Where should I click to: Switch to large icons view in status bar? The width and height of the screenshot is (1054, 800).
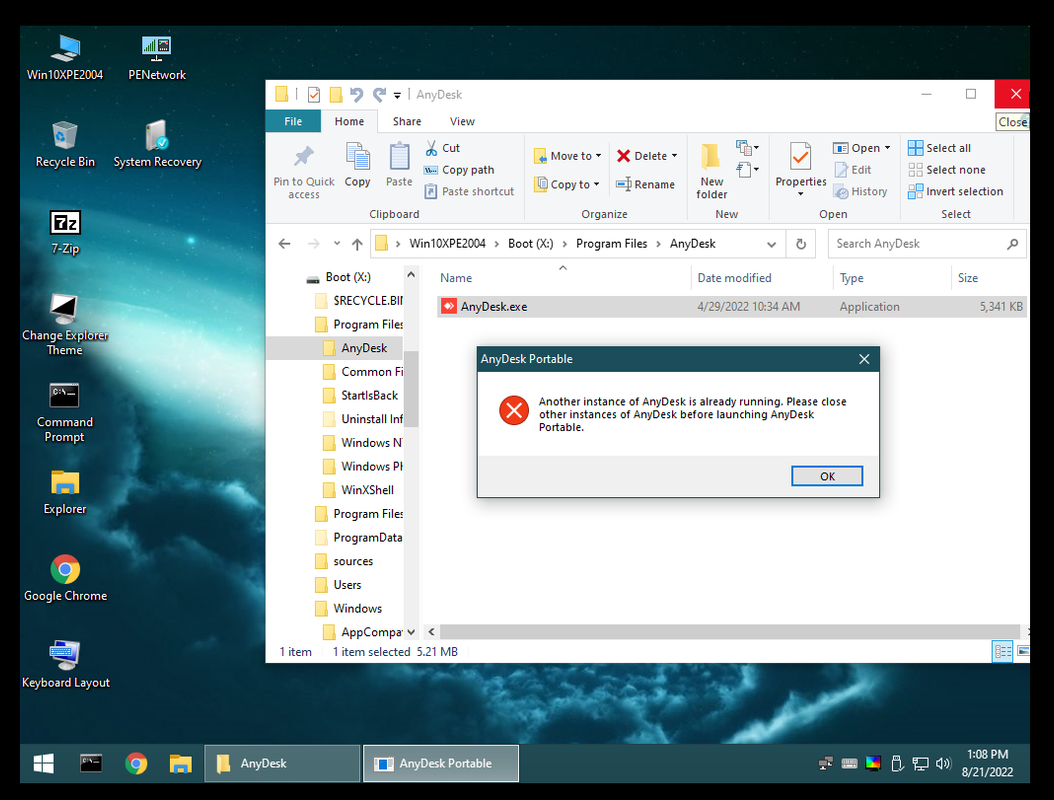1023,651
